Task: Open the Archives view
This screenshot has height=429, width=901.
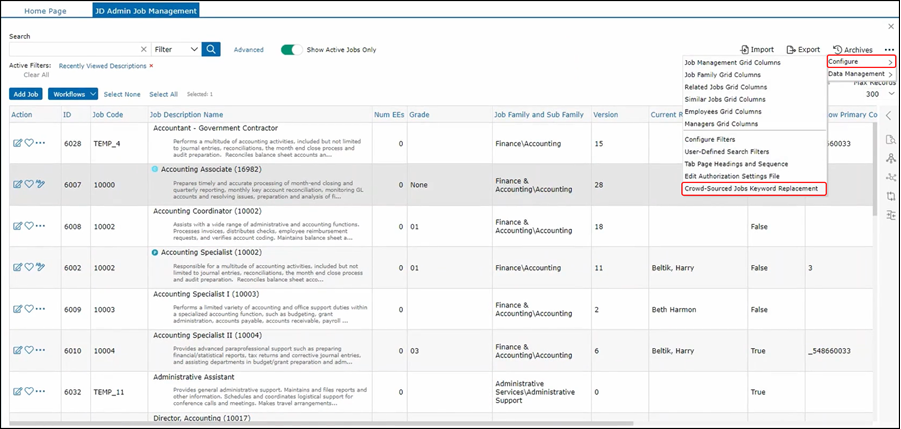Action: click(x=852, y=49)
